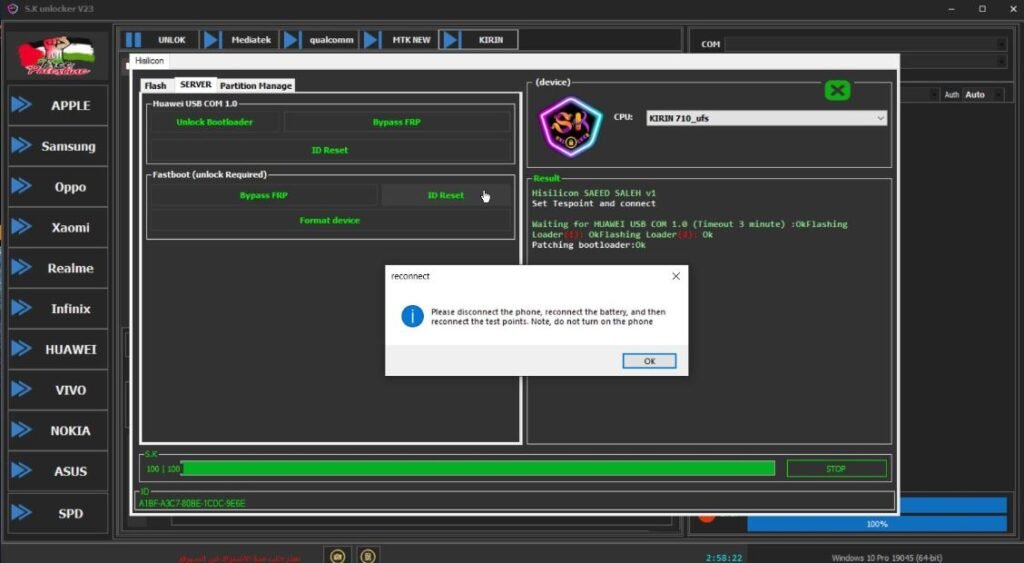Click the blue info icon in reconnect dialog
The width and height of the screenshot is (1024, 563).
coord(412,316)
